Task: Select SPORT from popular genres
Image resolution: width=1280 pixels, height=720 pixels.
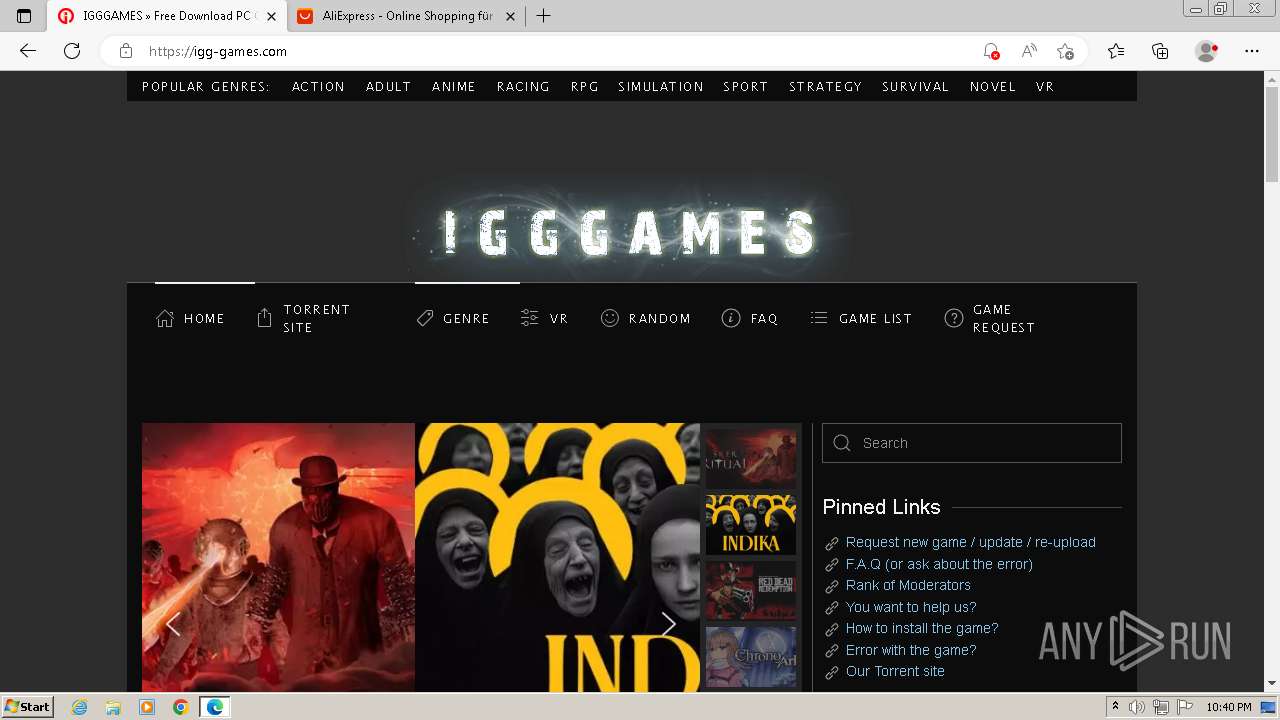Action: (x=745, y=87)
